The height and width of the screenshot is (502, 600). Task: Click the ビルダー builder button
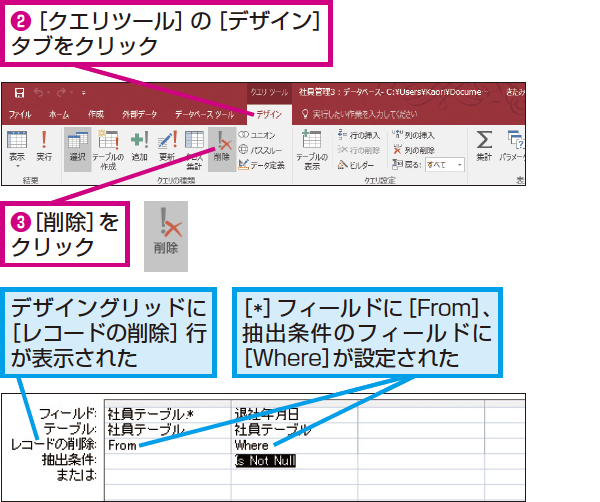pyautogui.click(x=359, y=164)
